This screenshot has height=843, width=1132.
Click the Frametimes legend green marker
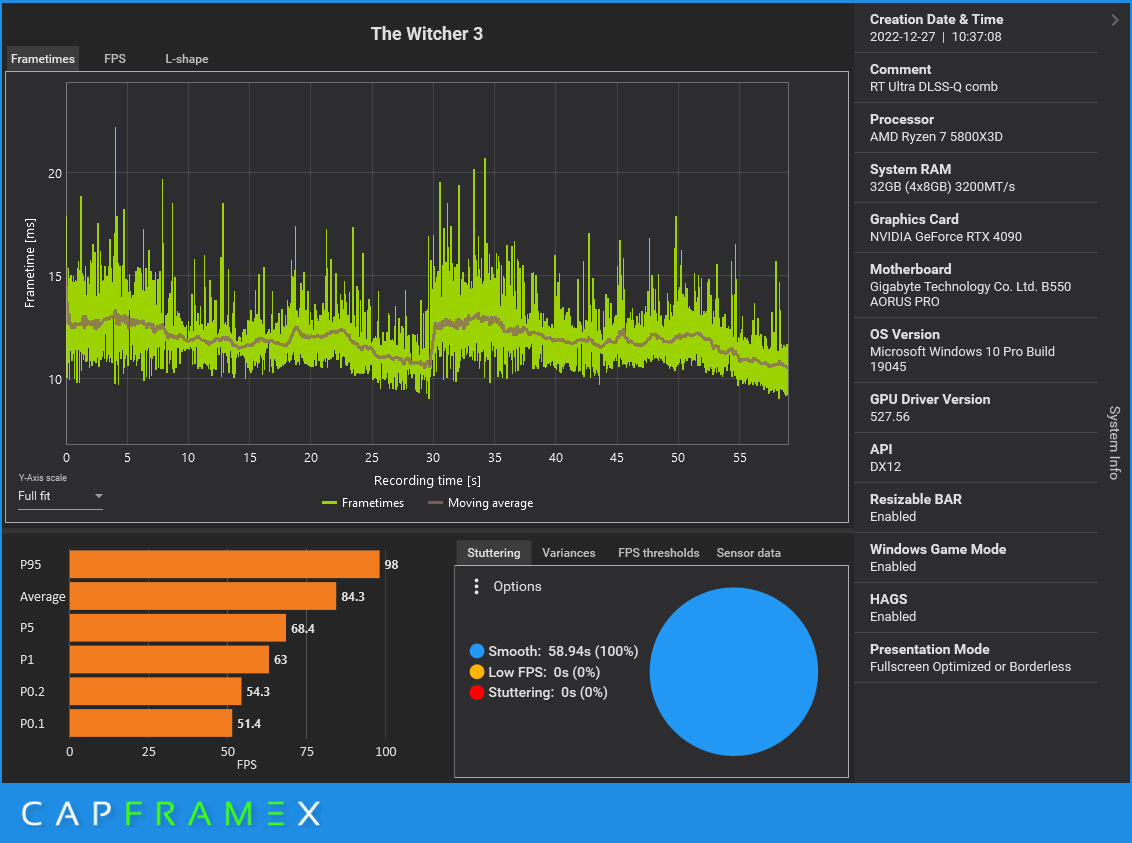tap(329, 503)
